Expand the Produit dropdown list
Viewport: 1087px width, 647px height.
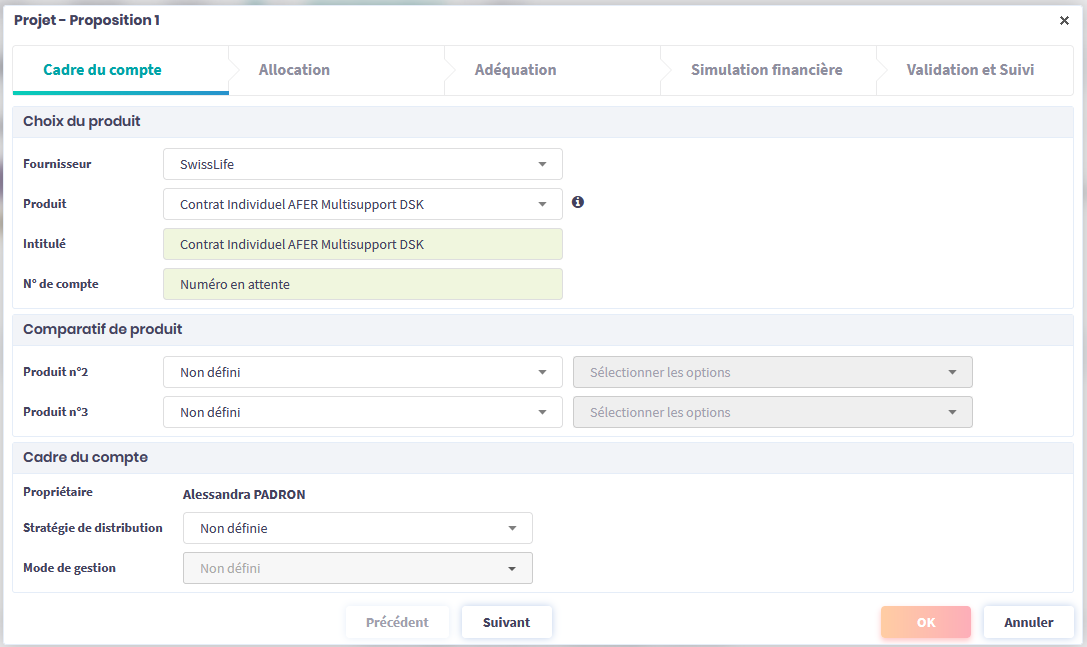point(362,204)
